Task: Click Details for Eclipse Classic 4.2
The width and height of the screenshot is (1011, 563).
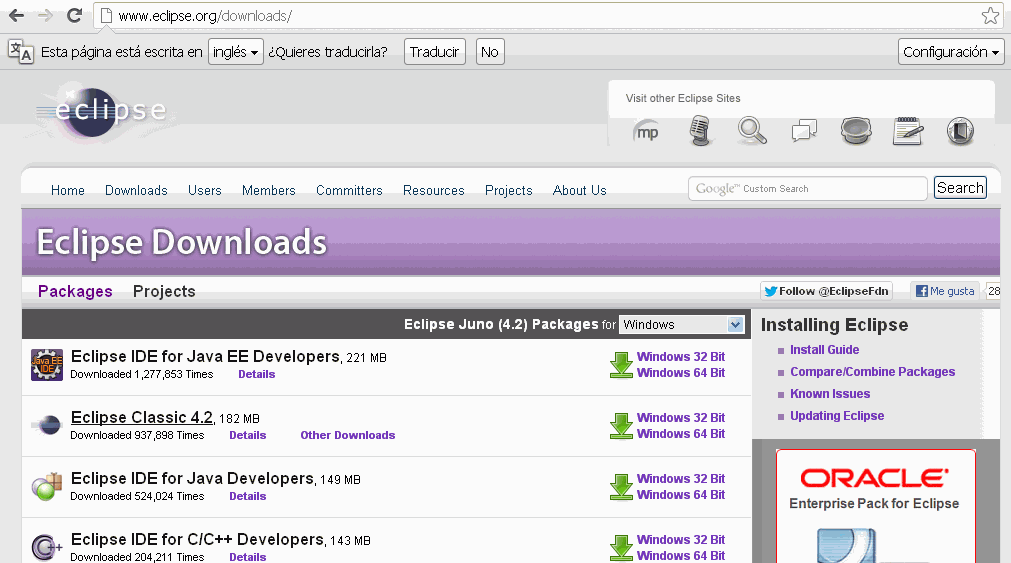Action: coord(248,435)
